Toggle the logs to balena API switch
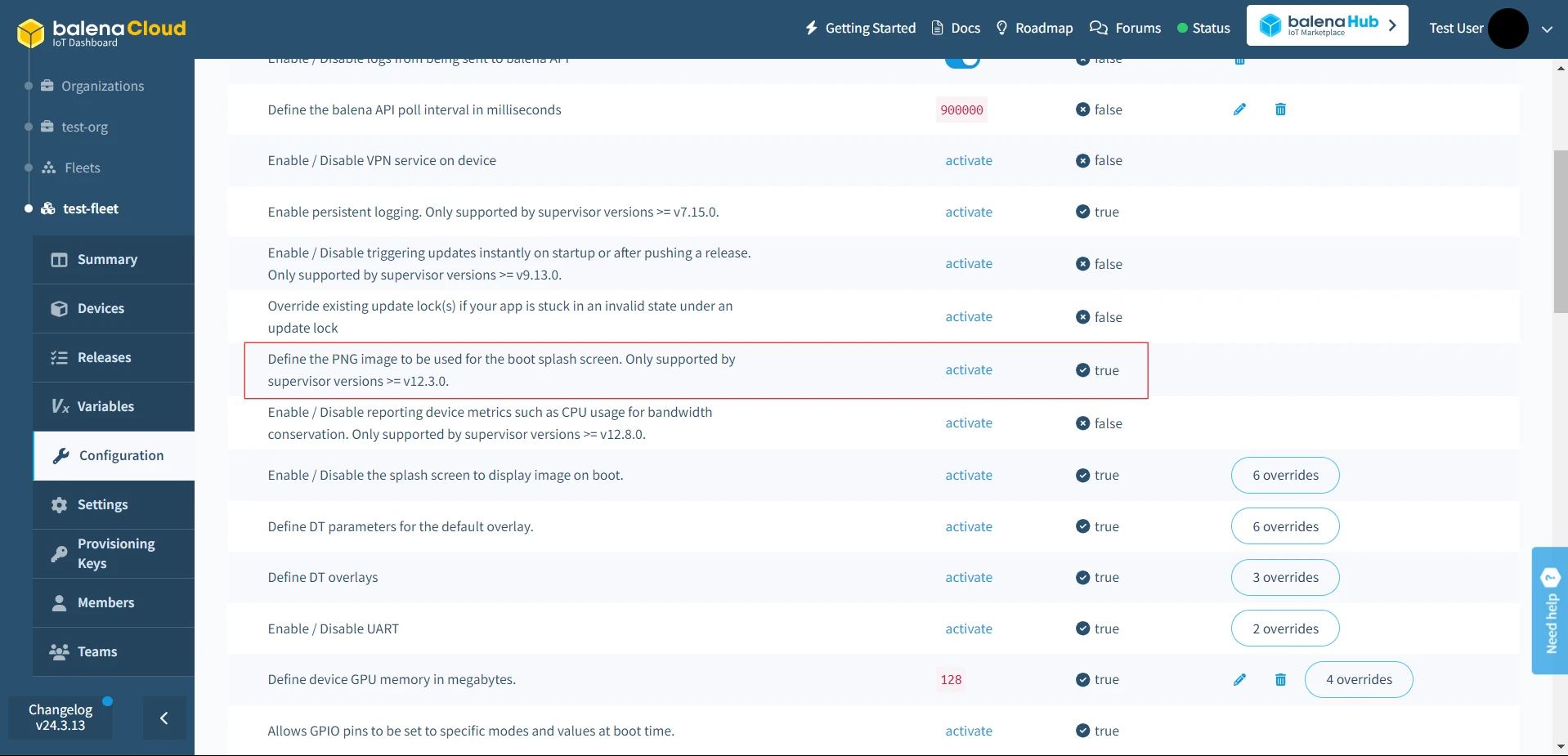This screenshot has width=1568, height=756. (x=962, y=61)
